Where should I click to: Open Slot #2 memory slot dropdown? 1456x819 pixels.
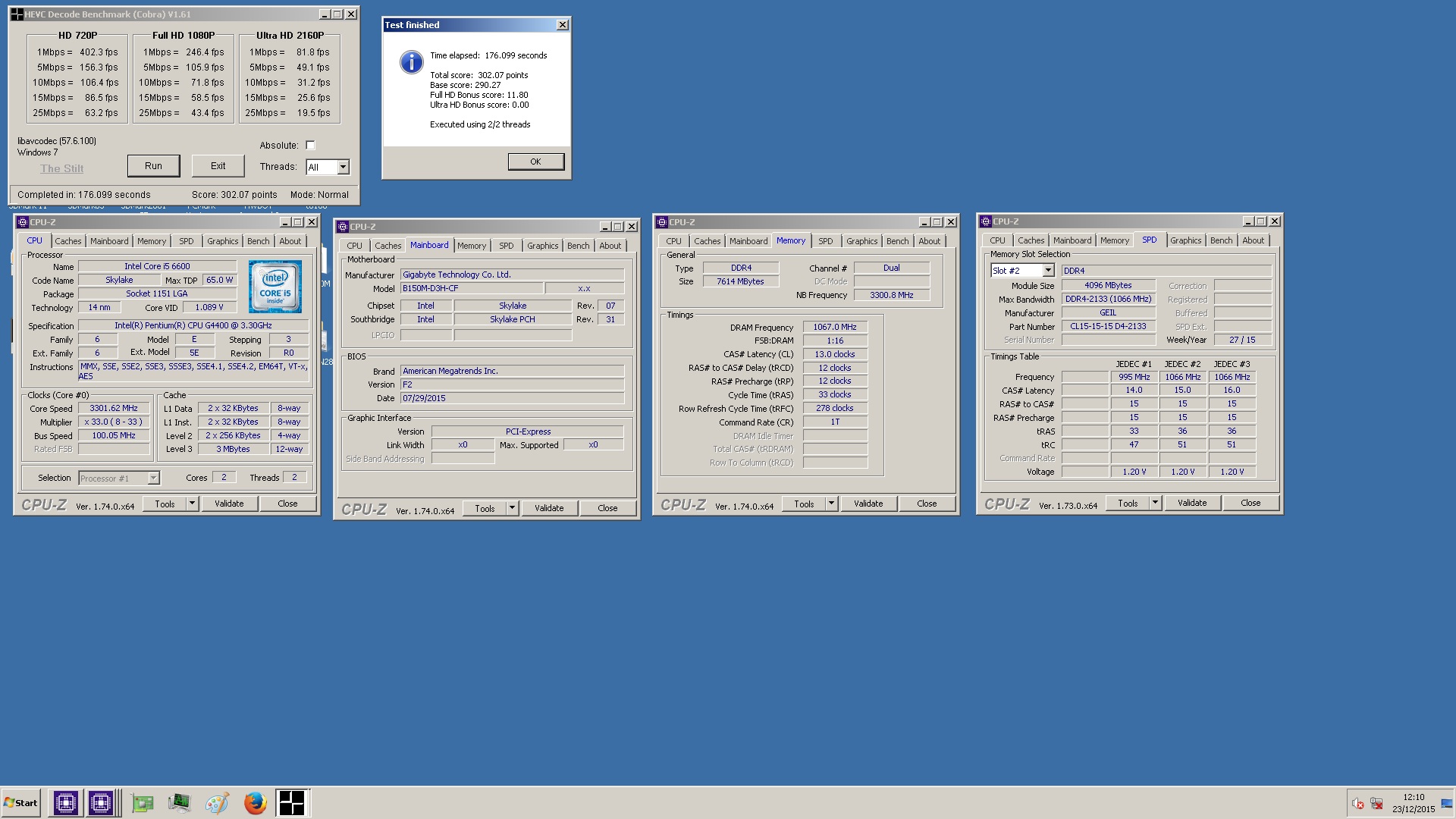[x=1048, y=271]
